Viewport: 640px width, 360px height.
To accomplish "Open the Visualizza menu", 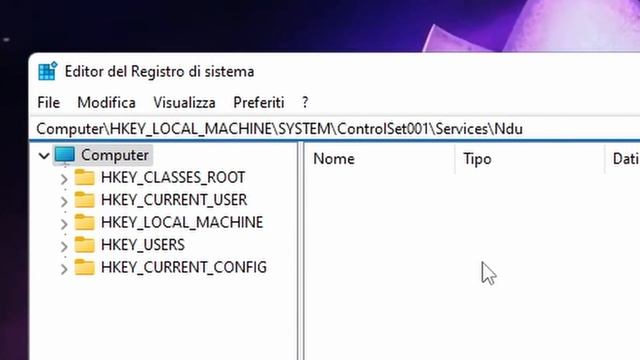I will [x=184, y=102].
